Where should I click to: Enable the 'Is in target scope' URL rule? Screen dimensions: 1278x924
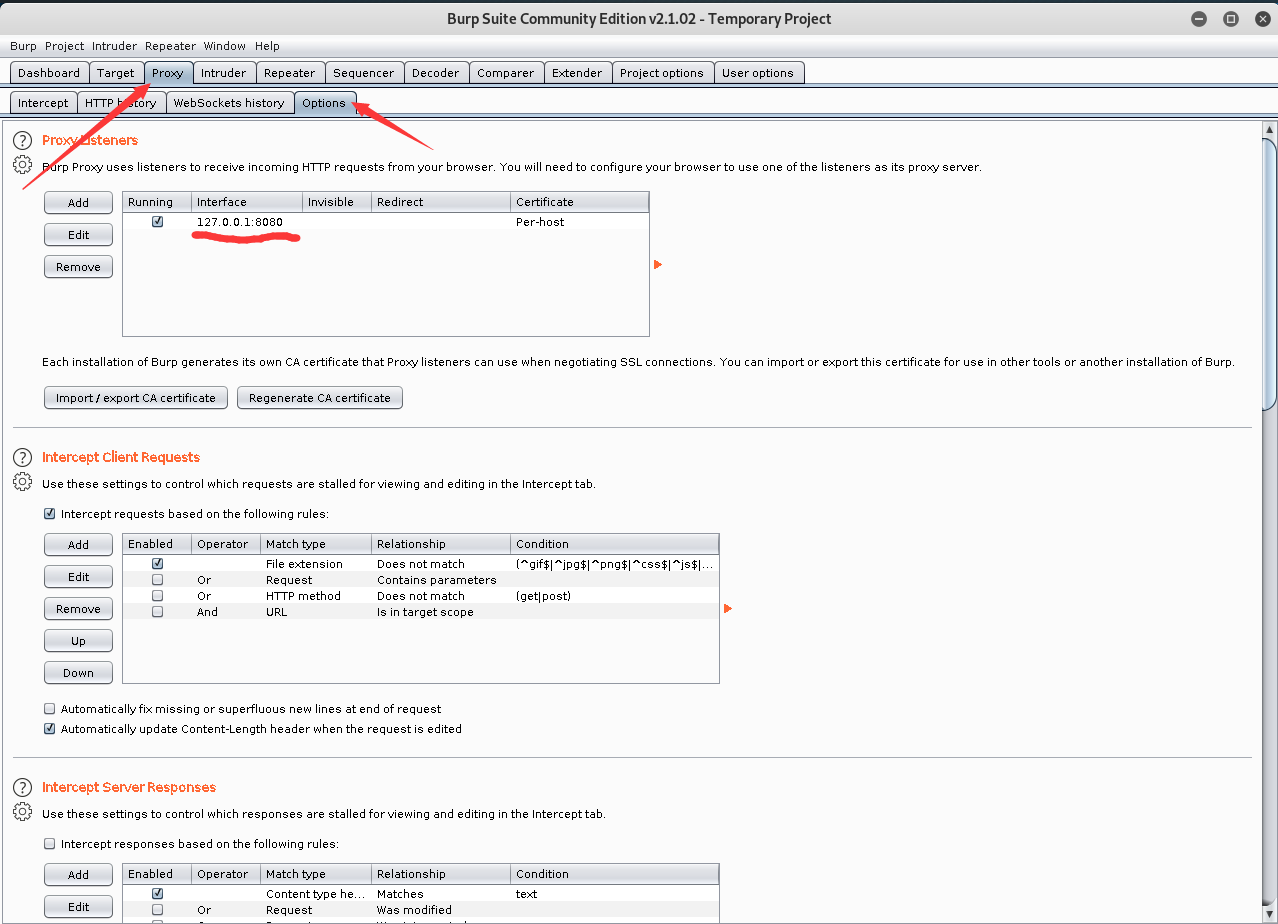point(157,612)
